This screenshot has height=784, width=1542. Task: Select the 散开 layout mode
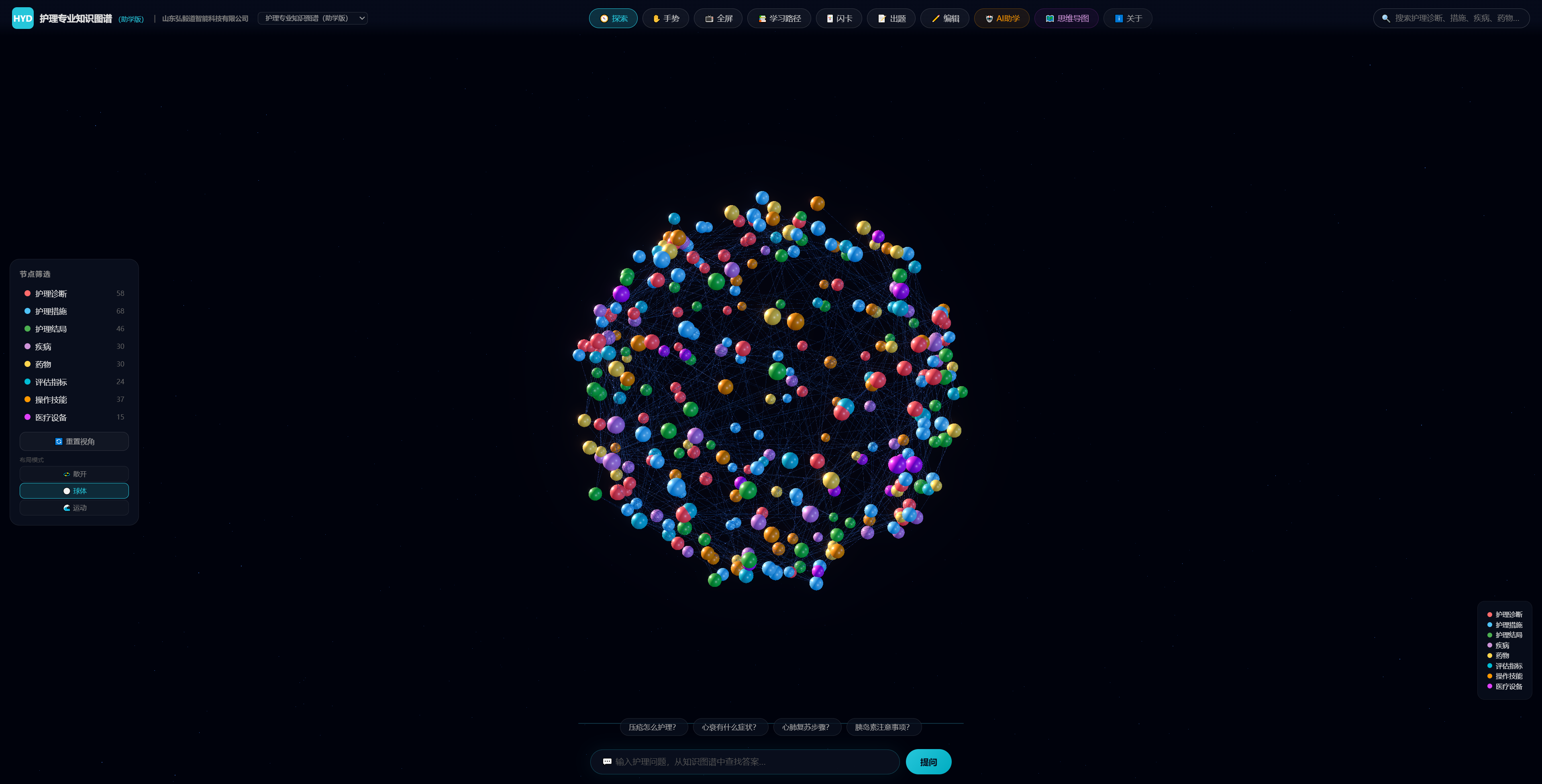point(74,474)
